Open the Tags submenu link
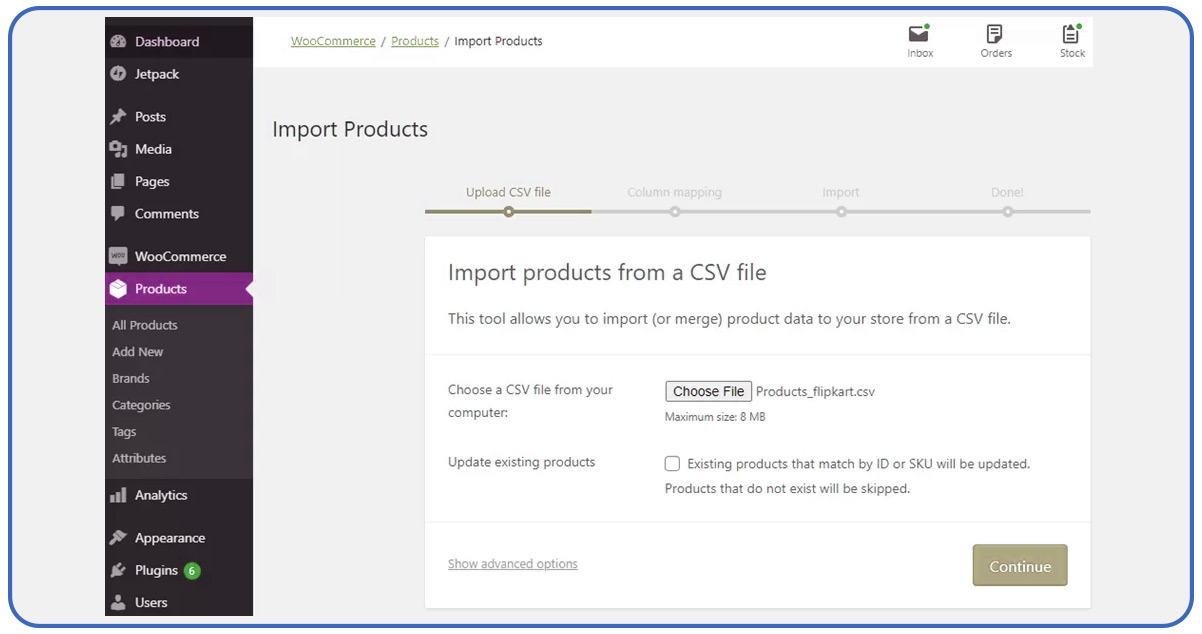The image size is (1202, 634). pyautogui.click(x=124, y=432)
